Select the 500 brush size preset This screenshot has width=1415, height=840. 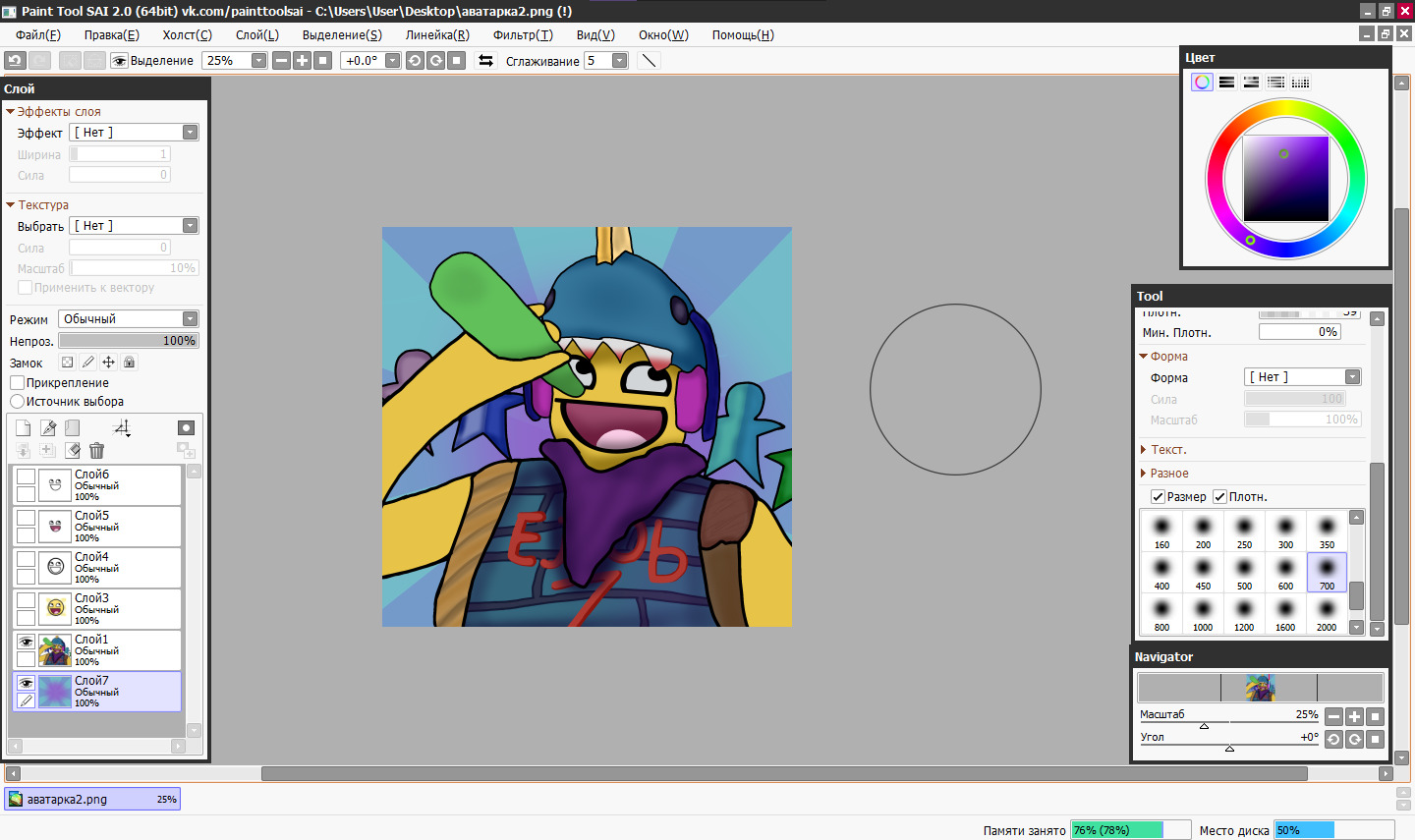[x=1244, y=572]
